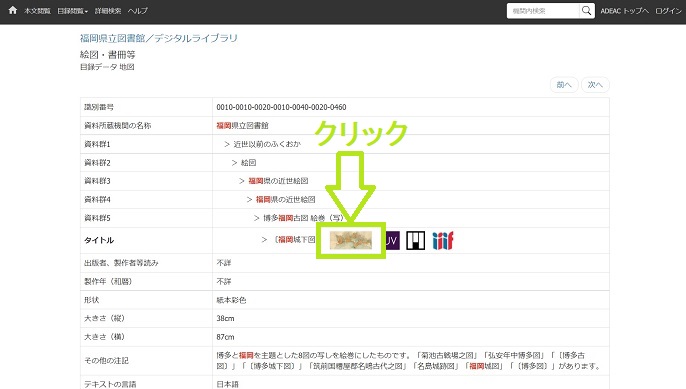Click the ログイン link
This screenshot has height=389, width=686.
(x=668, y=11)
